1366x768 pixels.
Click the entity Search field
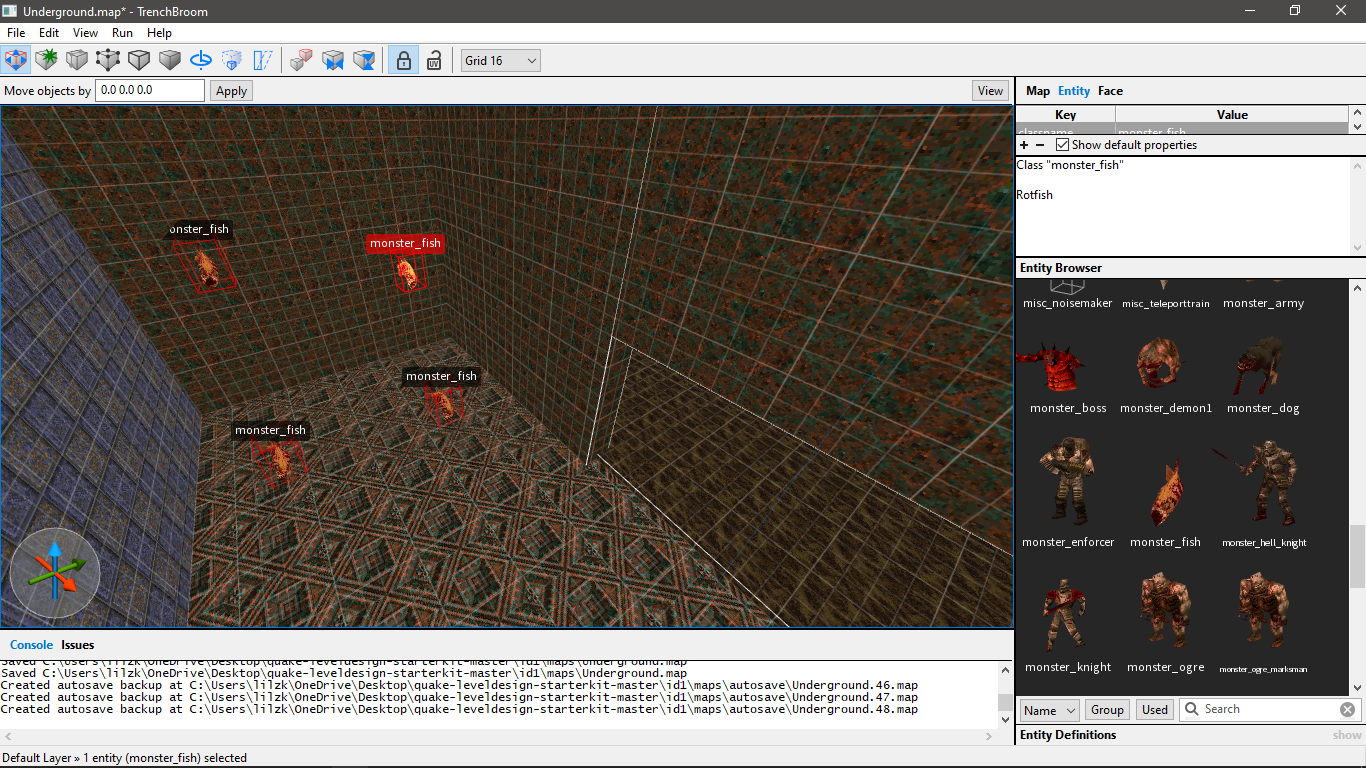(1268, 709)
